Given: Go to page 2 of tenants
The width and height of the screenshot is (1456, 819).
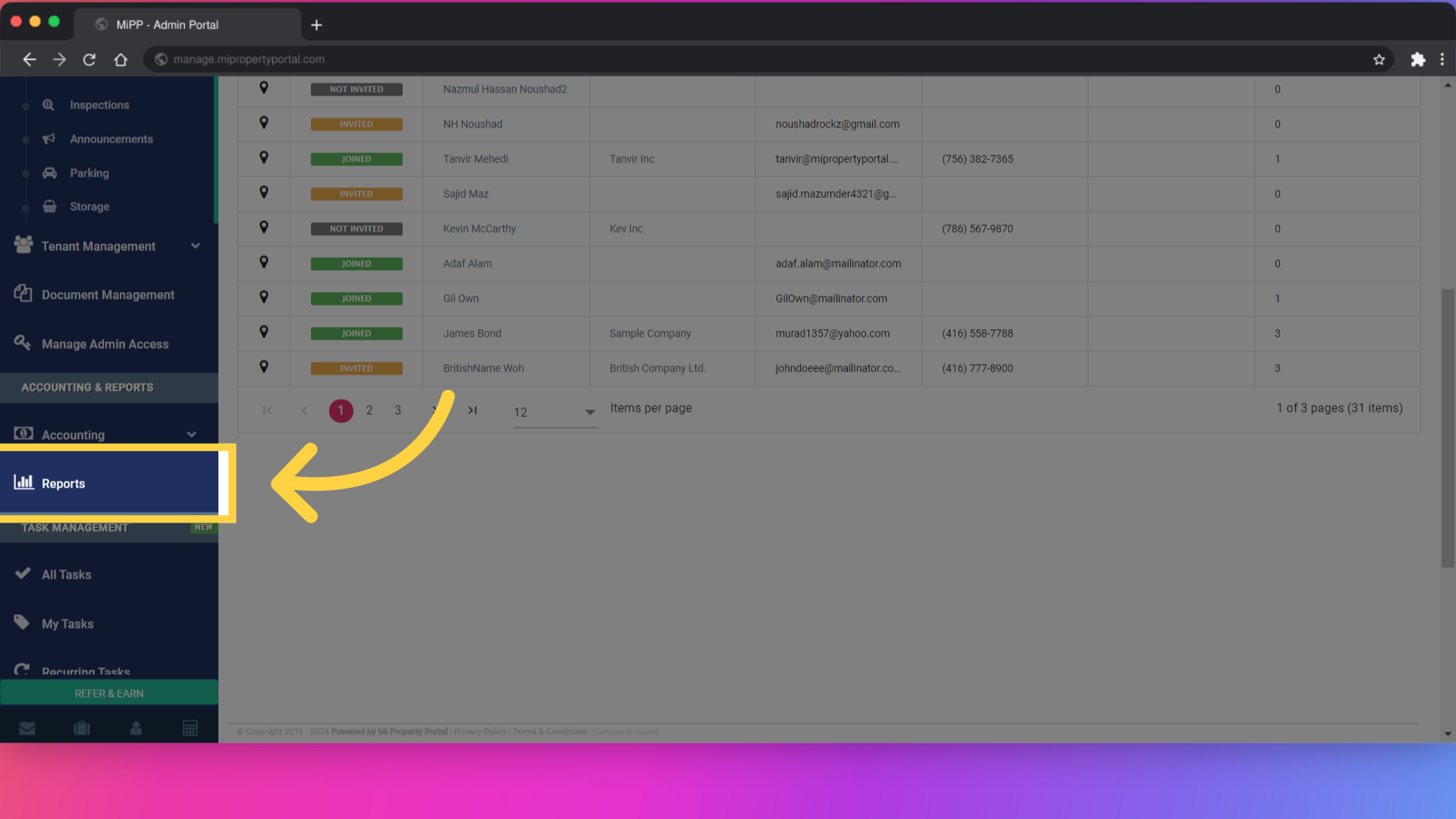Looking at the screenshot, I should (369, 410).
